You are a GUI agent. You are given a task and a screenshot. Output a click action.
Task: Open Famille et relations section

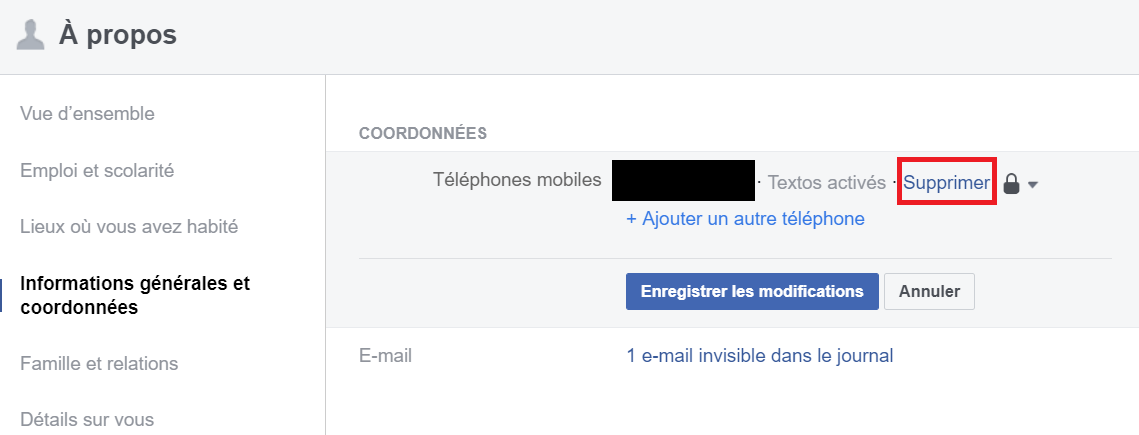[x=100, y=363]
